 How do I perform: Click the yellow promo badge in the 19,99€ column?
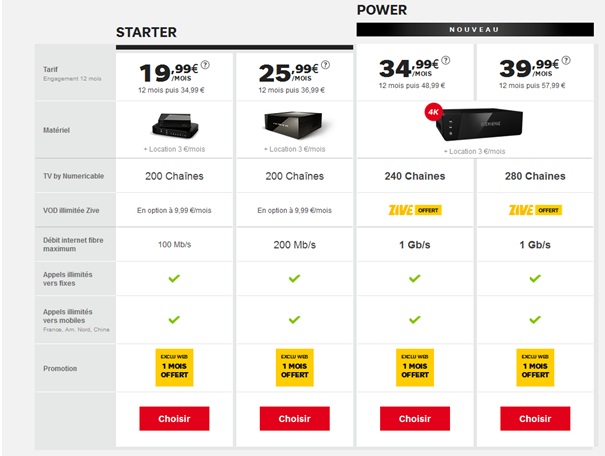pyautogui.click(x=174, y=367)
